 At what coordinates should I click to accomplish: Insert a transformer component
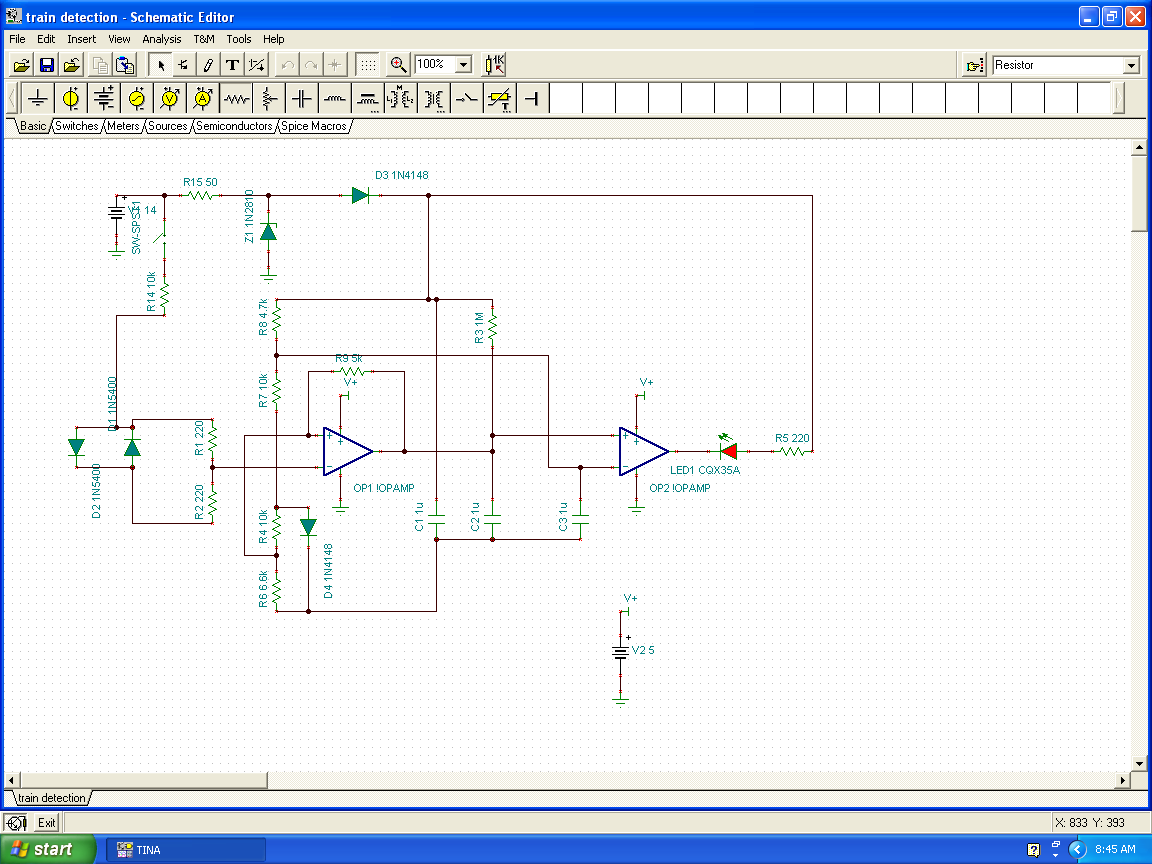pyautogui.click(x=434, y=98)
